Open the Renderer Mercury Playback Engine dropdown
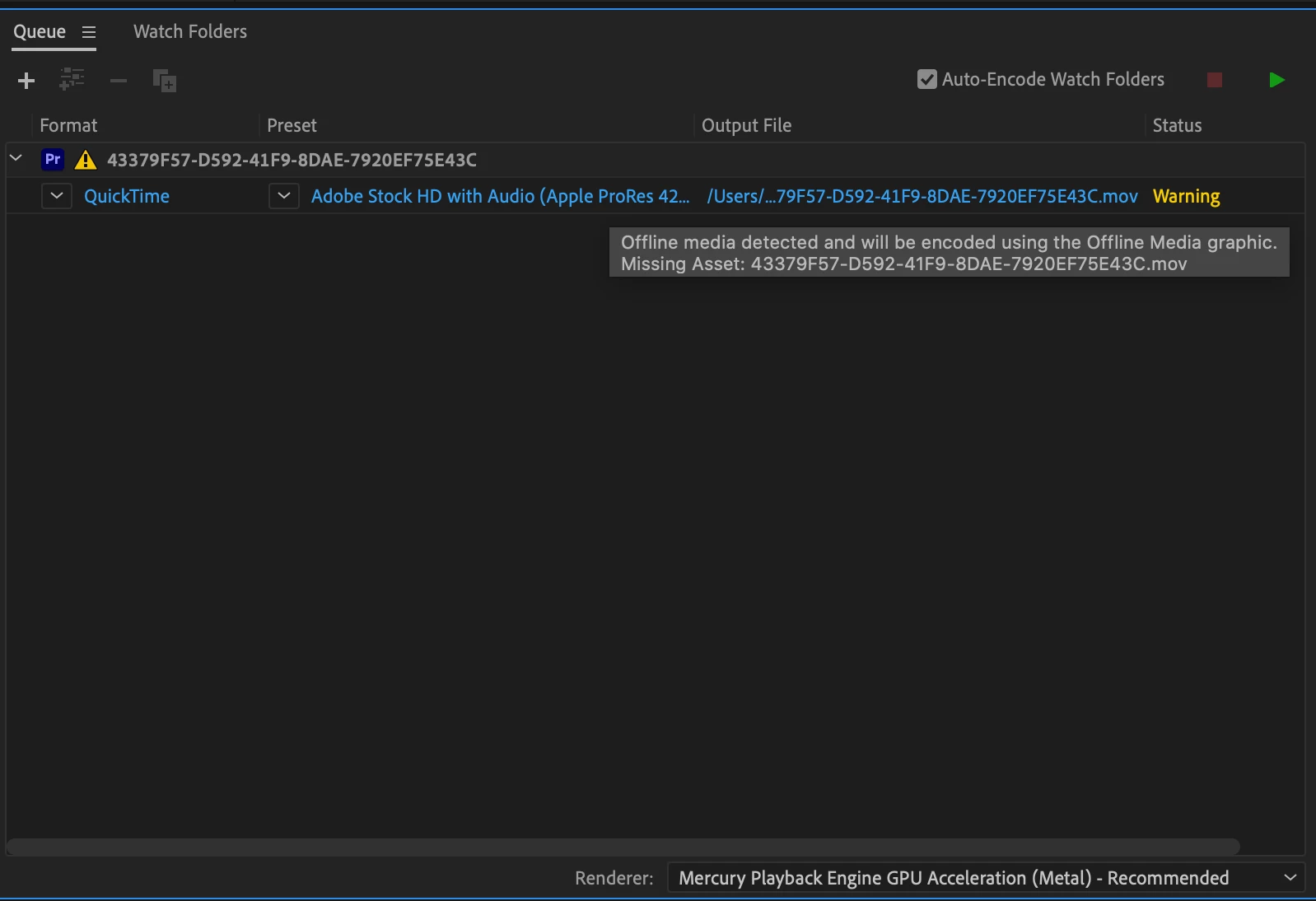Image resolution: width=1316 pixels, height=901 pixels. point(986,878)
